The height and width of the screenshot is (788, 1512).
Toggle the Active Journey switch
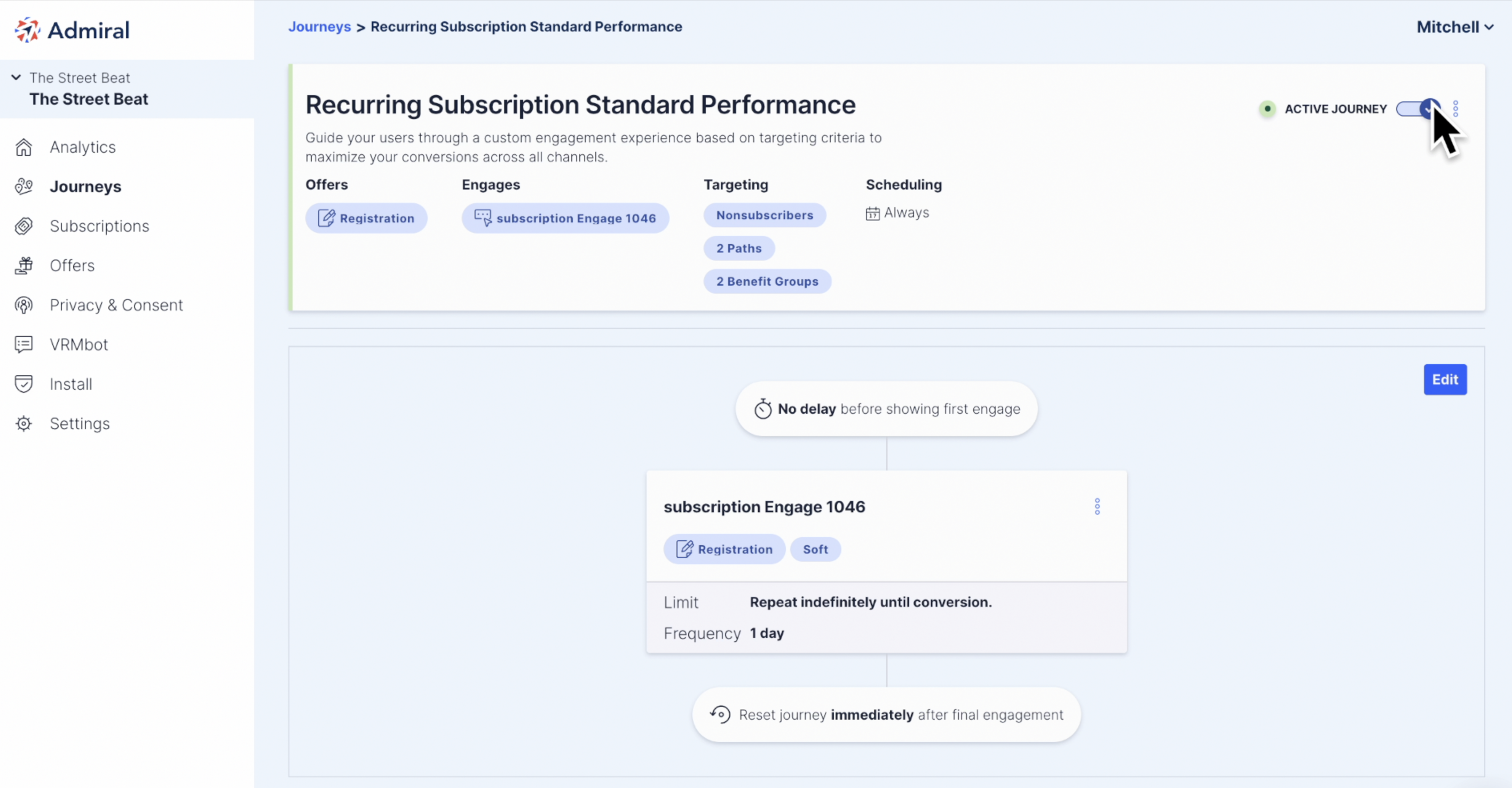click(x=1418, y=108)
